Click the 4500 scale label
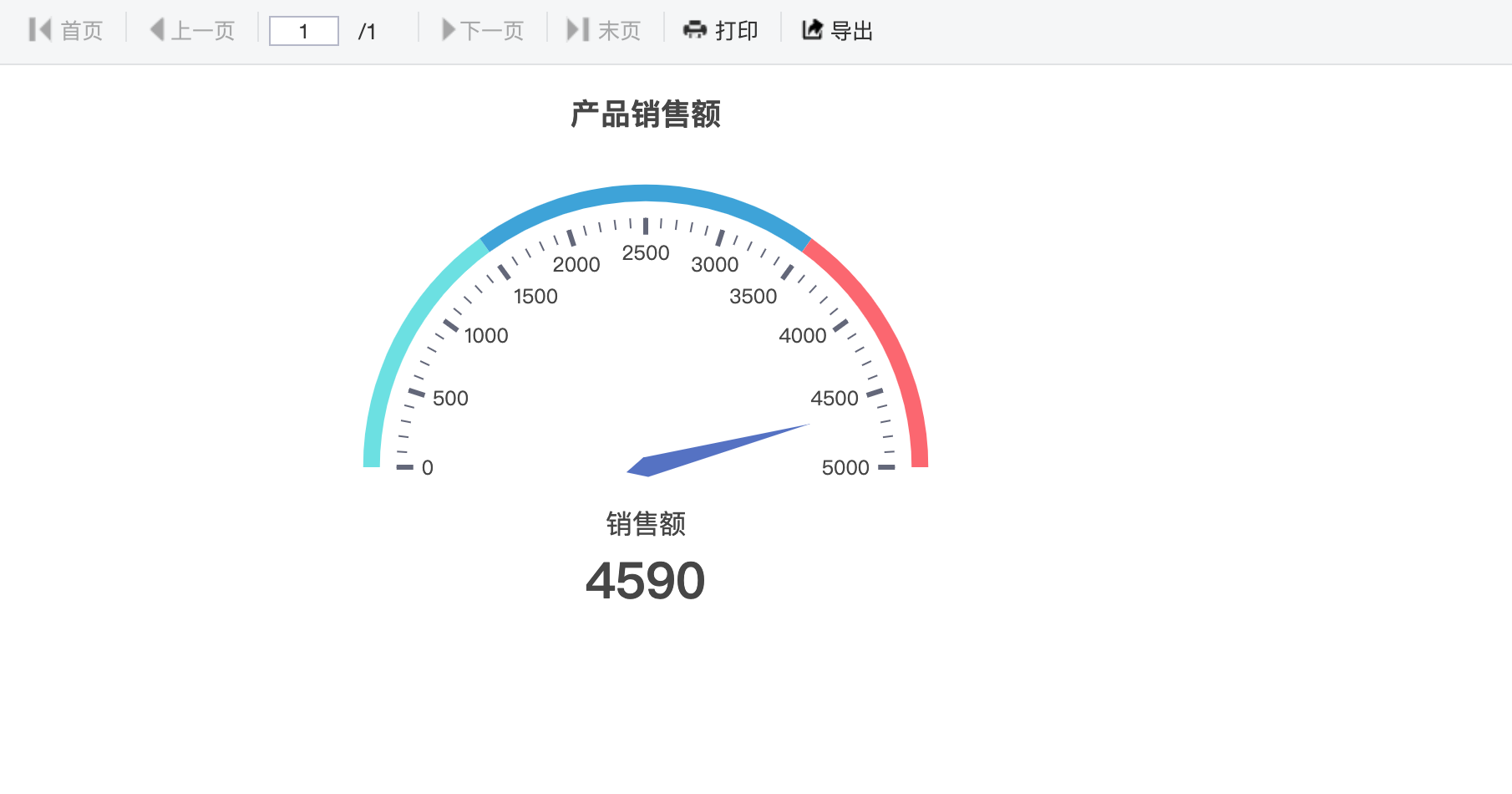 [835, 398]
